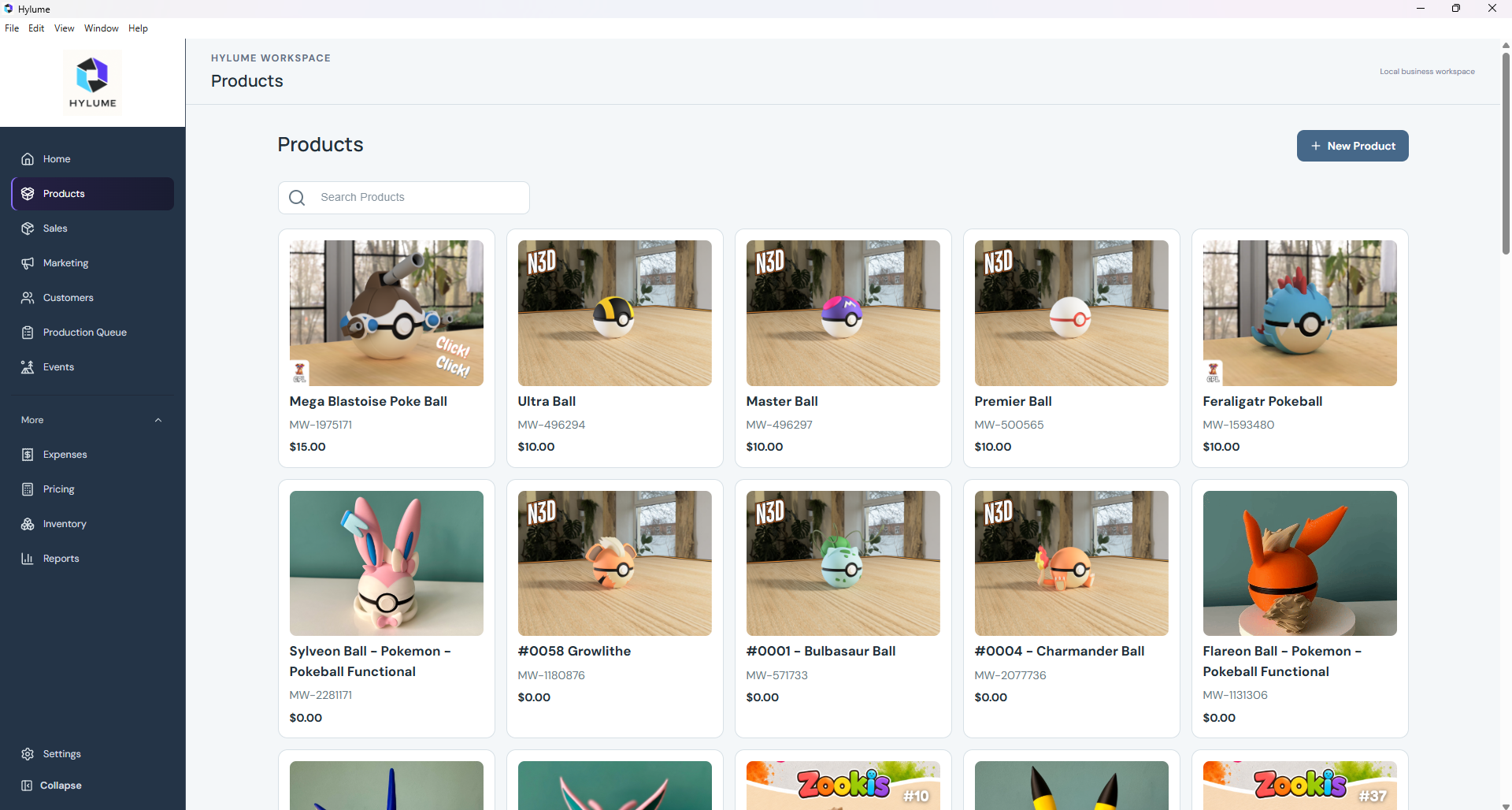Collapse the More section chevron
The width and height of the screenshot is (1512, 810).
158,420
